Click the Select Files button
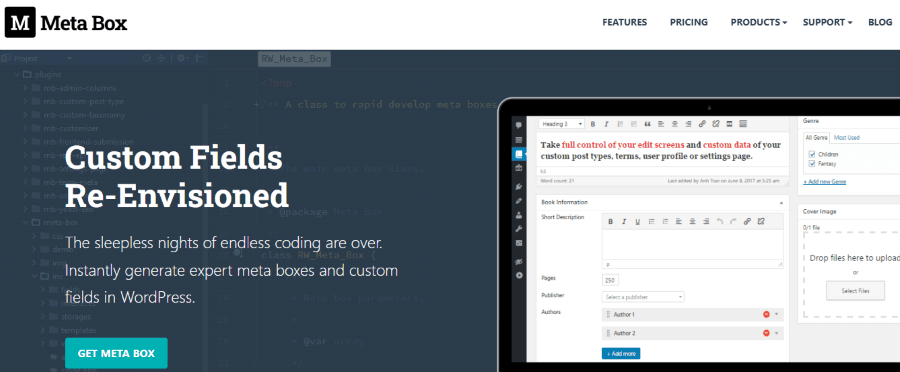The width and height of the screenshot is (900, 372). pos(855,291)
